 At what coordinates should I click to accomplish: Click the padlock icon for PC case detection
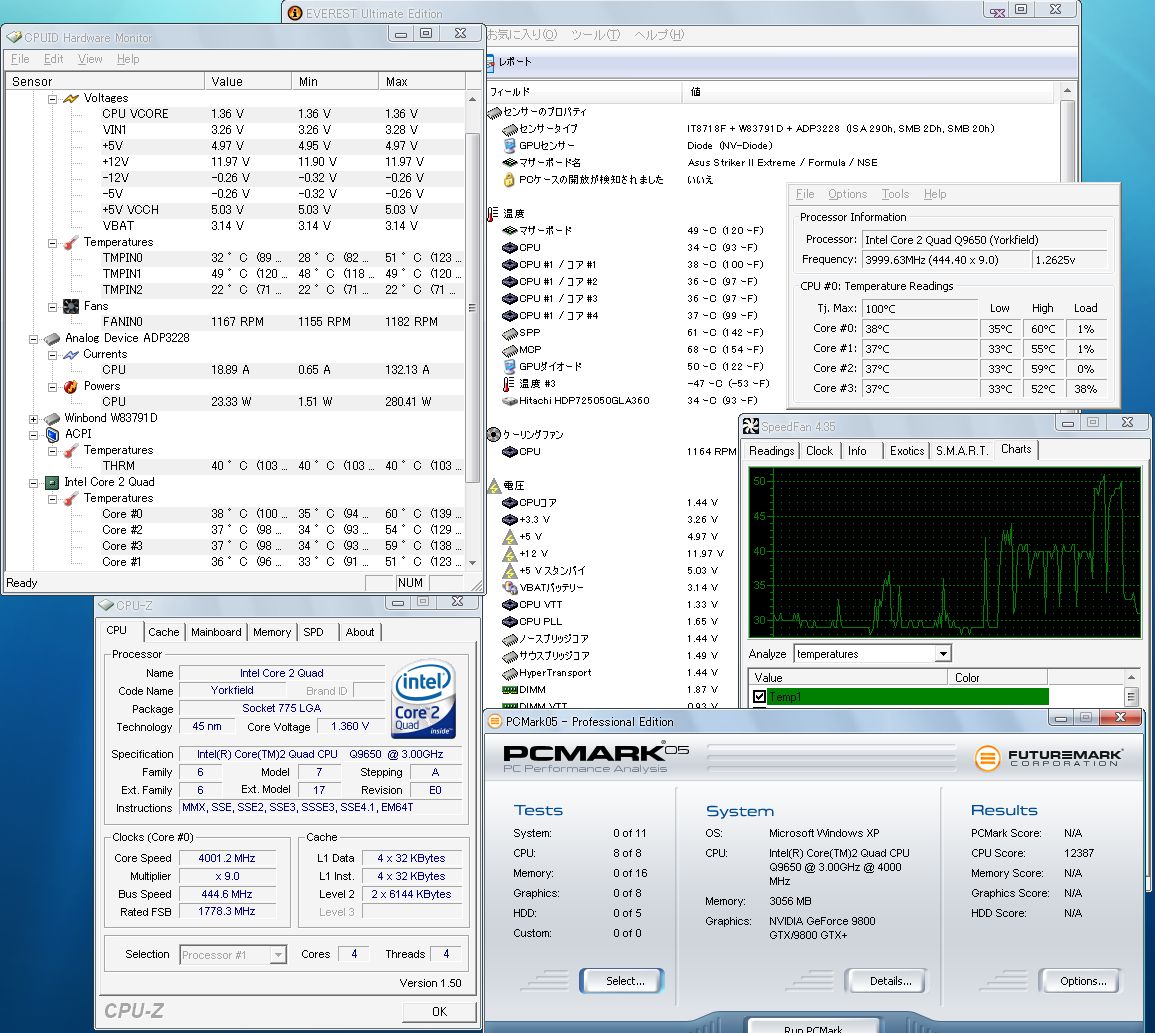(509, 180)
